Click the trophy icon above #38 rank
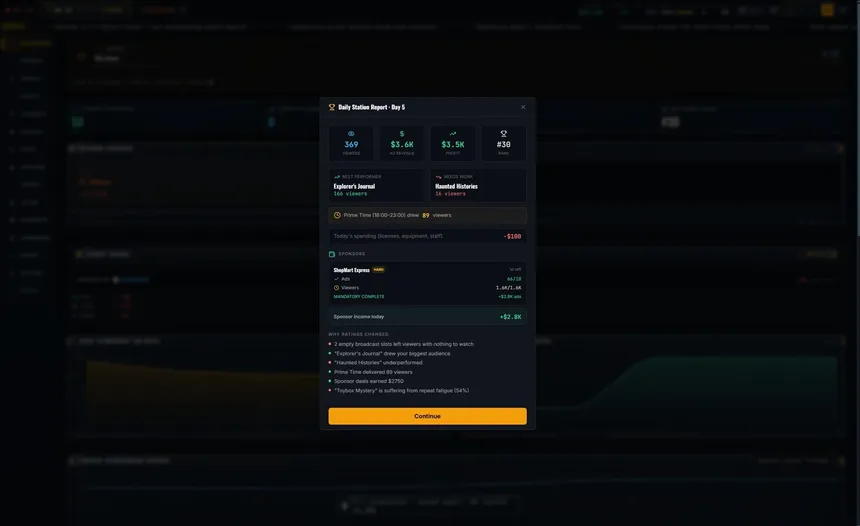Screen dimensions: 860x526 coord(503,133)
